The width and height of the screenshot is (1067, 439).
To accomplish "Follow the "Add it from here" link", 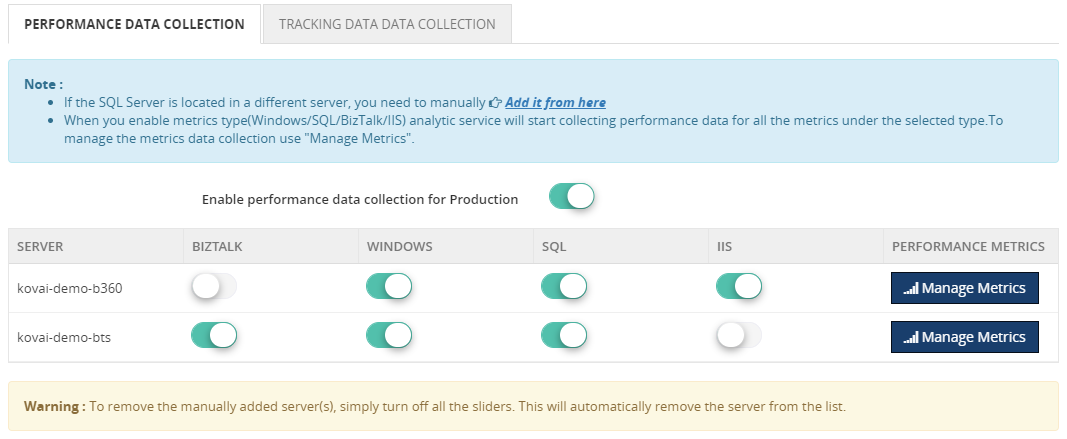I will click(555, 102).
